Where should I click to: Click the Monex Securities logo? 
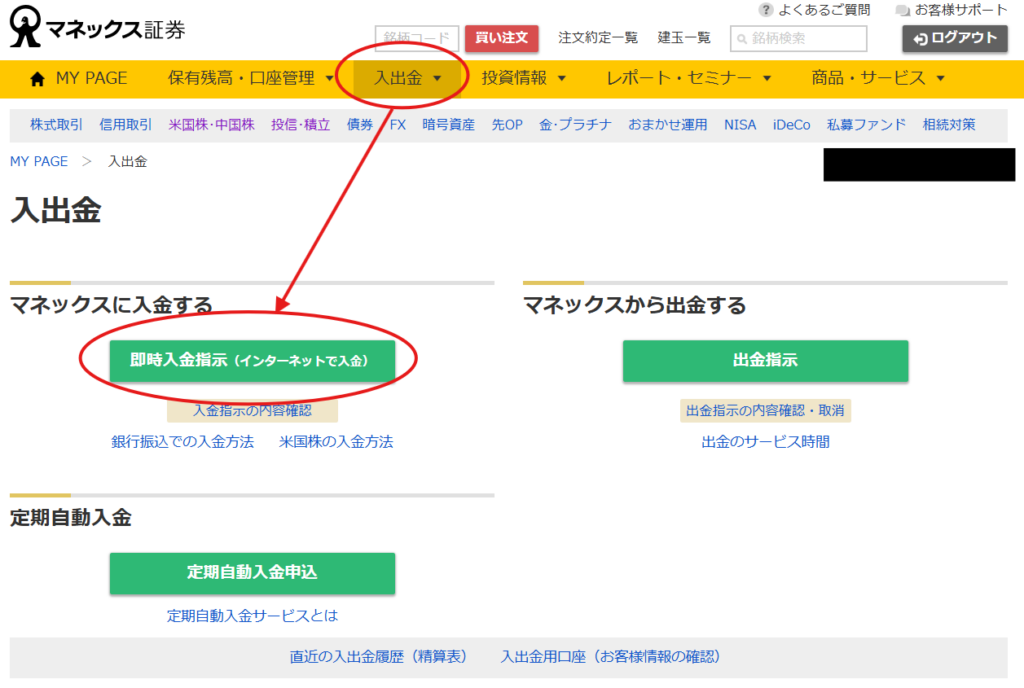(x=97, y=30)
